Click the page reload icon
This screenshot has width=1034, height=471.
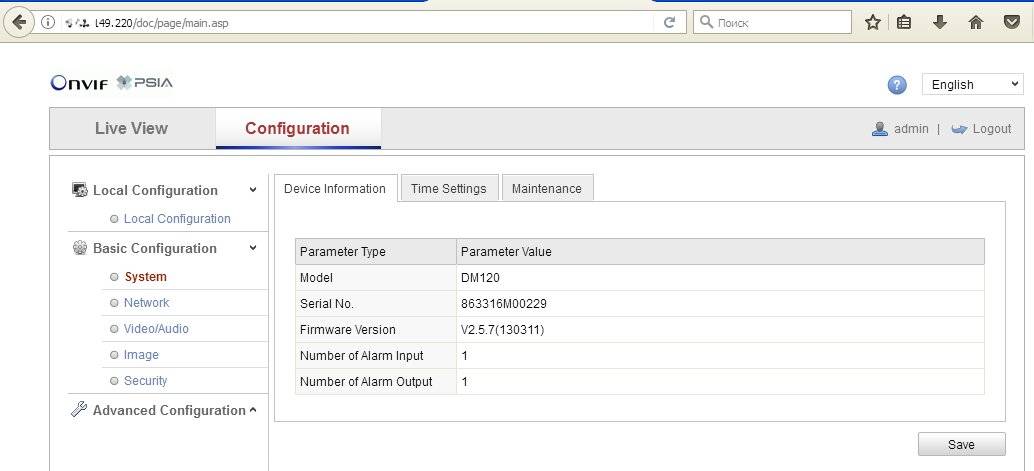coord(669,22)
